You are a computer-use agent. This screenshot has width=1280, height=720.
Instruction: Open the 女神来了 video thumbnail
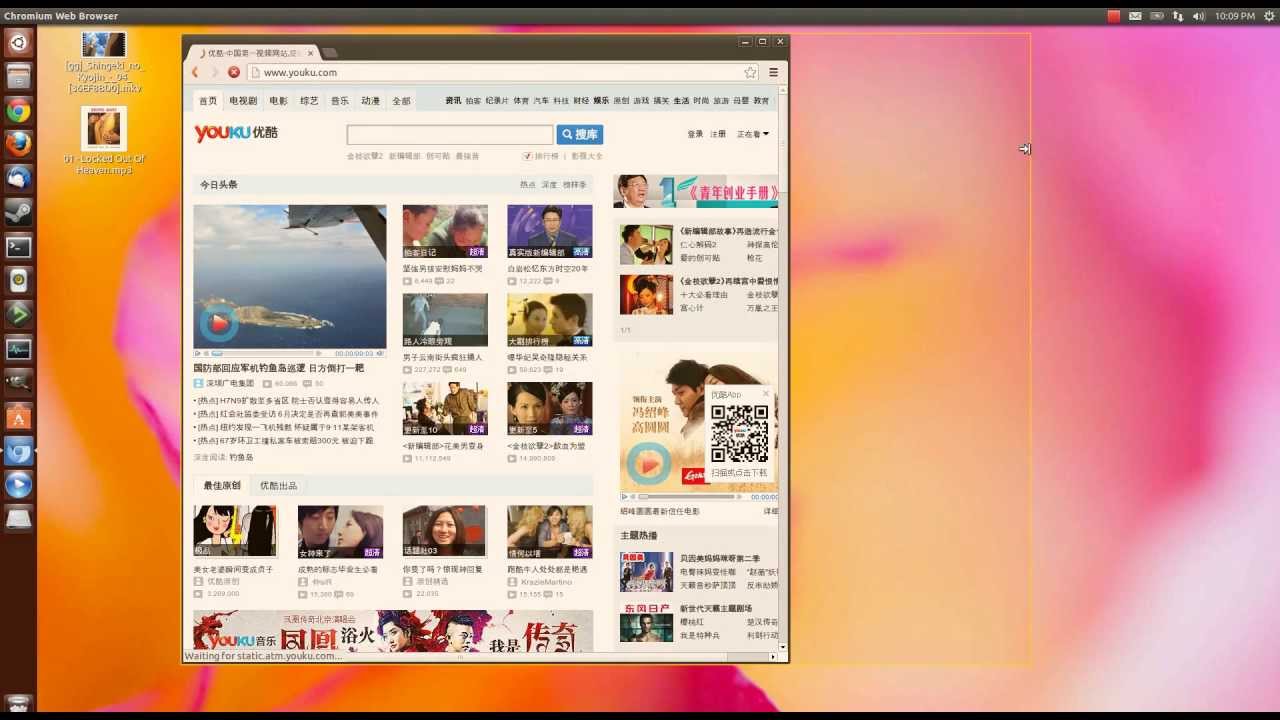[340, 531]
